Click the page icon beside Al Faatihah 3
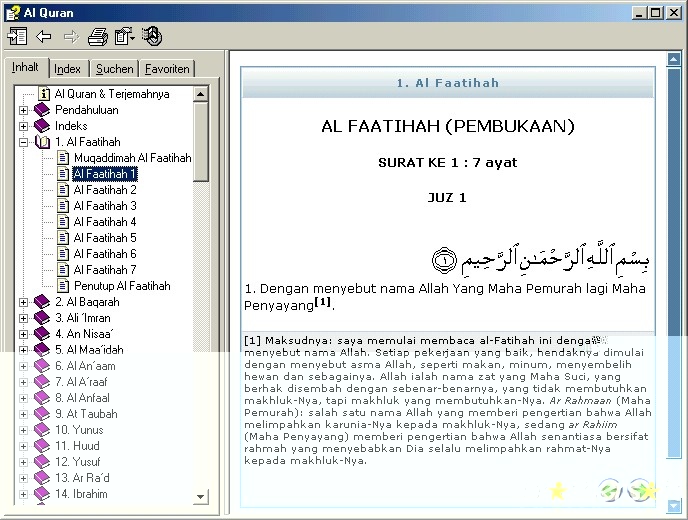 (x=63, y=206)
